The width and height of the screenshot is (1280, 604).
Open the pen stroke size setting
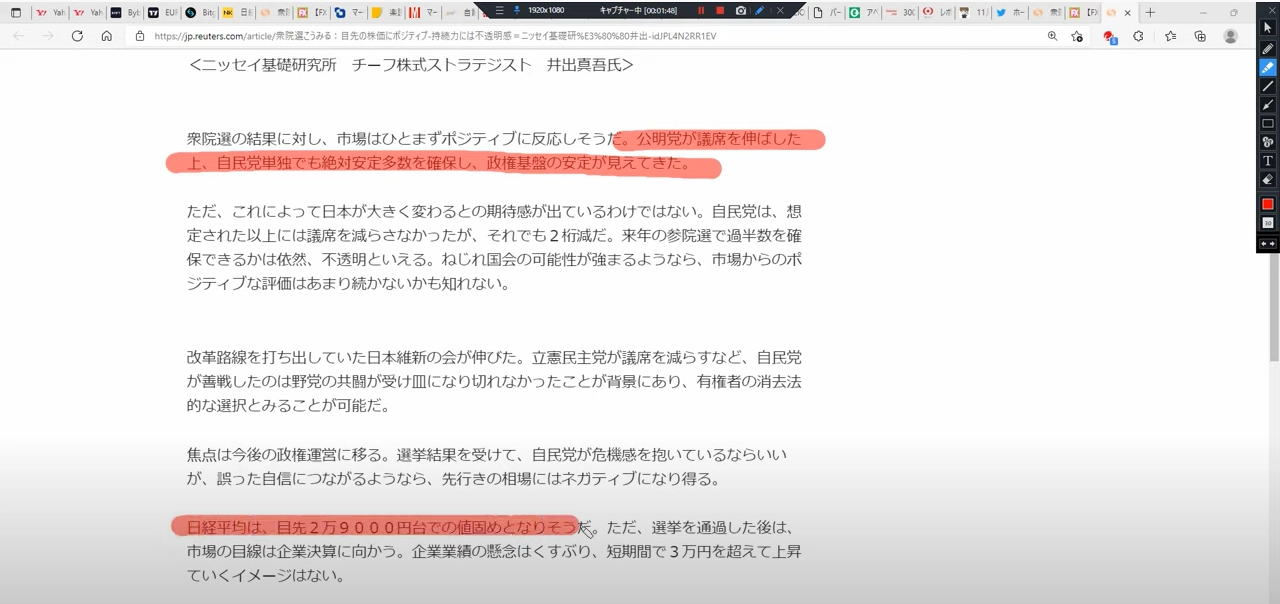click(1268, 223)
